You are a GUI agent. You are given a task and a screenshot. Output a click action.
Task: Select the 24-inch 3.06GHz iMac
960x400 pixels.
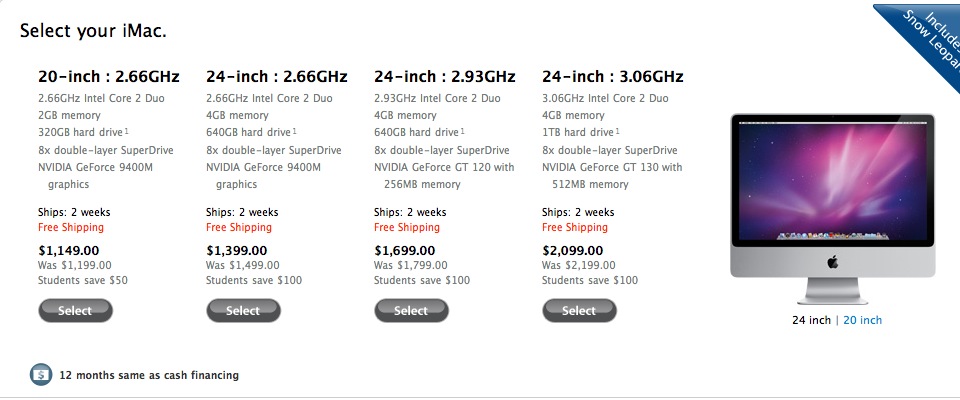579,311
